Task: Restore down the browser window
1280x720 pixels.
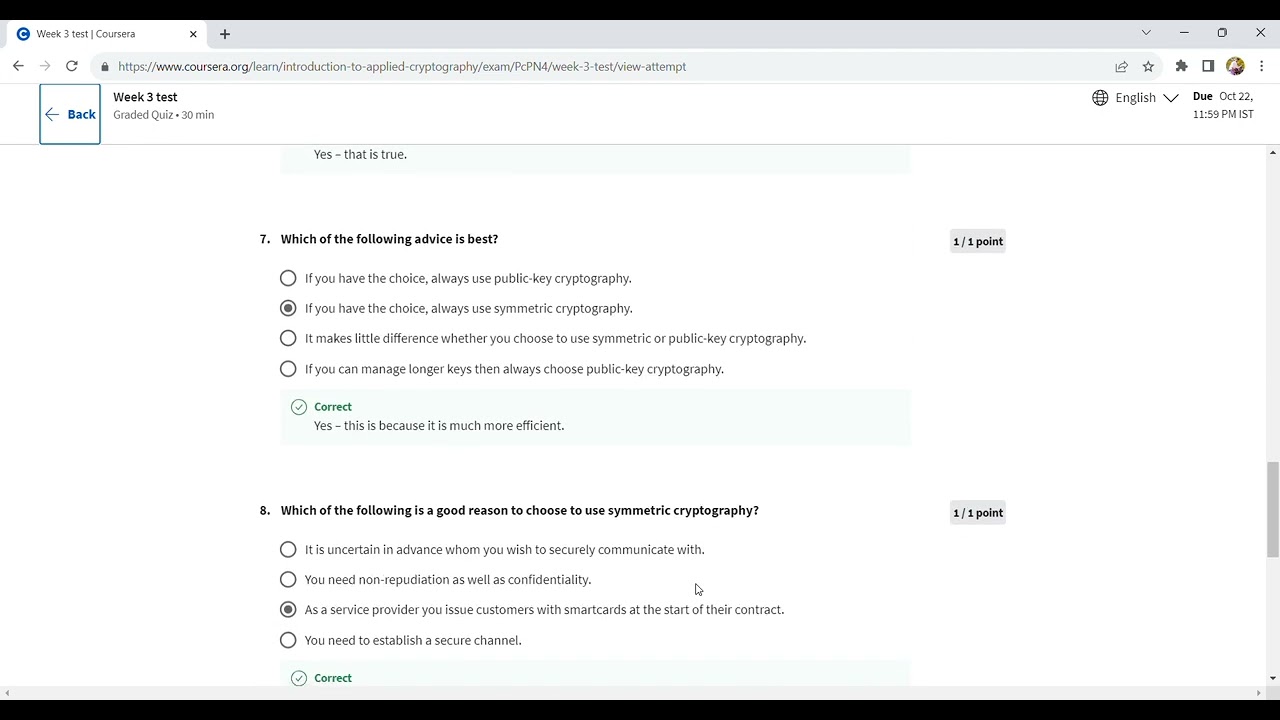Action: [1222, 33]
